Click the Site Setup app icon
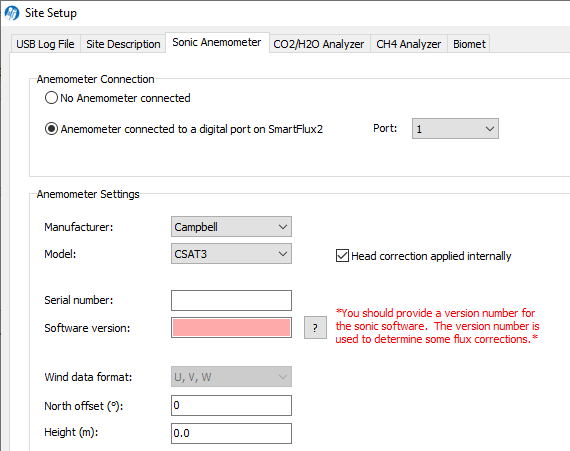The image size is (570, 451). [12, 13]
